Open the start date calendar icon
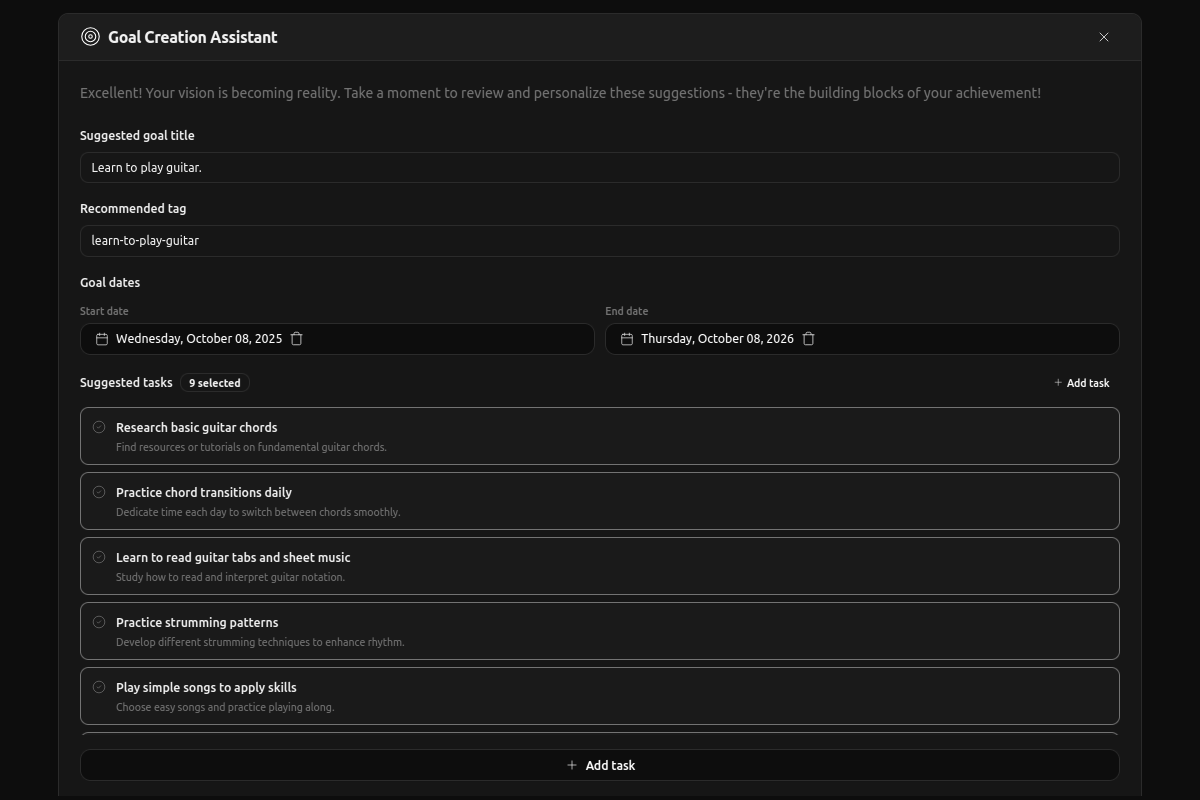Viewport: 1200px width, 800px height. tap(101, 338)
